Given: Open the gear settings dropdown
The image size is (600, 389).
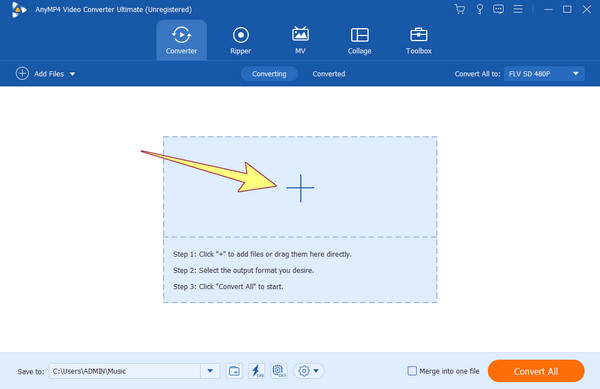Looking at the screenshot, I should (308, 371).
